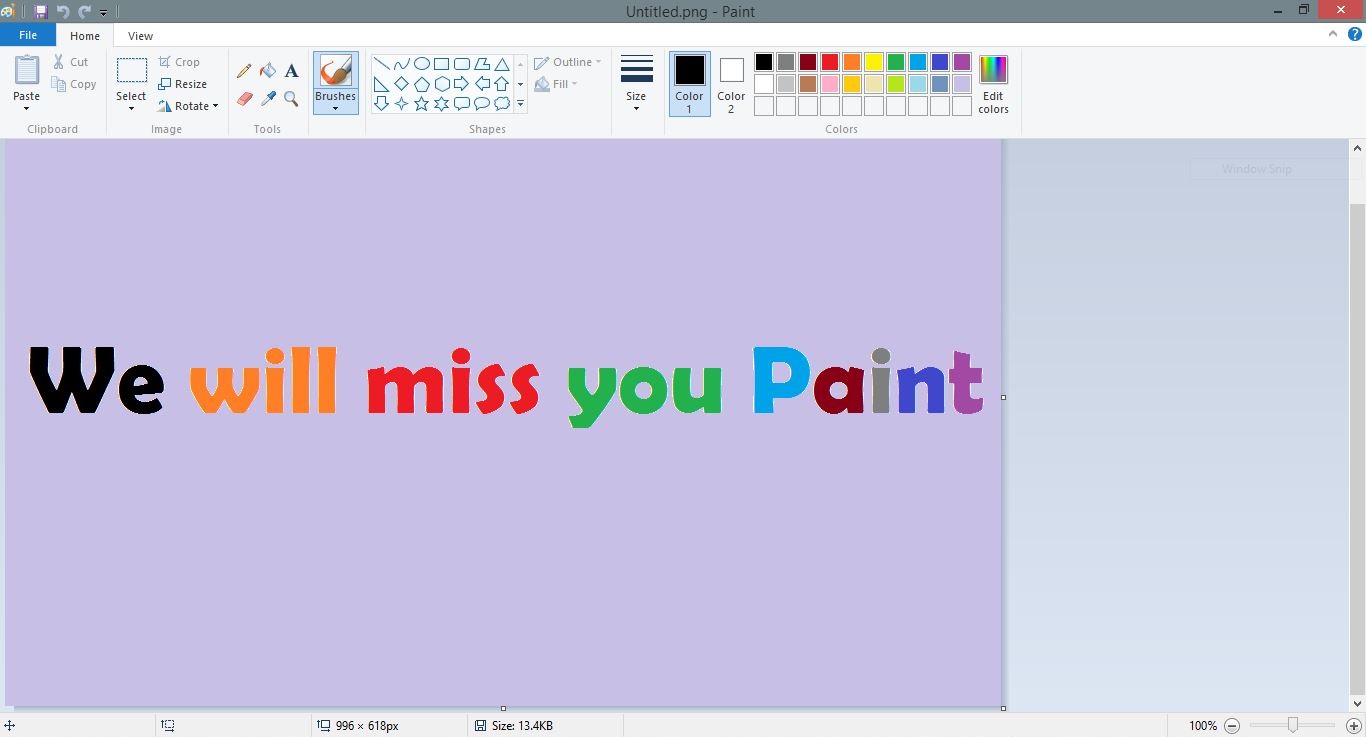Pick the Right triangle shape

381,84
